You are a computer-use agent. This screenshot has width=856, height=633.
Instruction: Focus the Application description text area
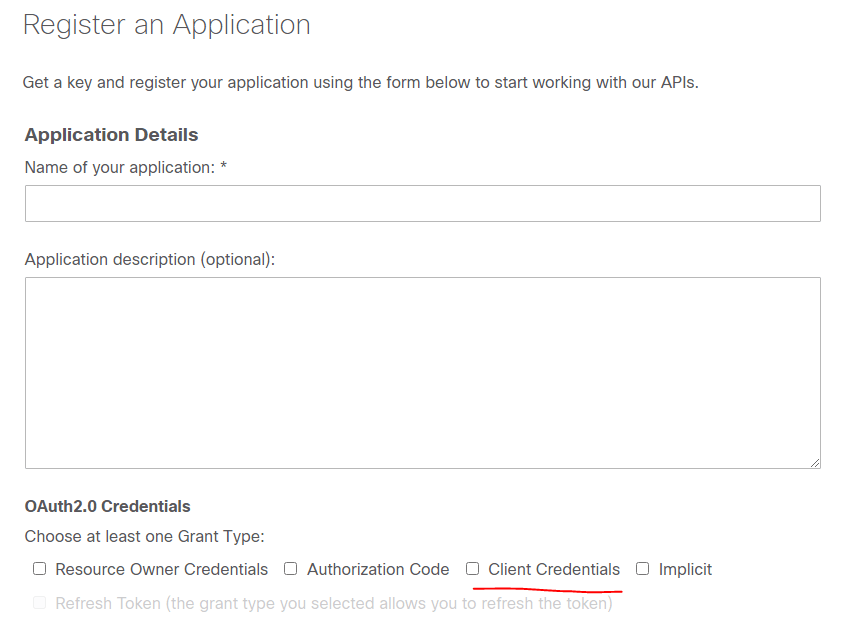pos(422,373)
